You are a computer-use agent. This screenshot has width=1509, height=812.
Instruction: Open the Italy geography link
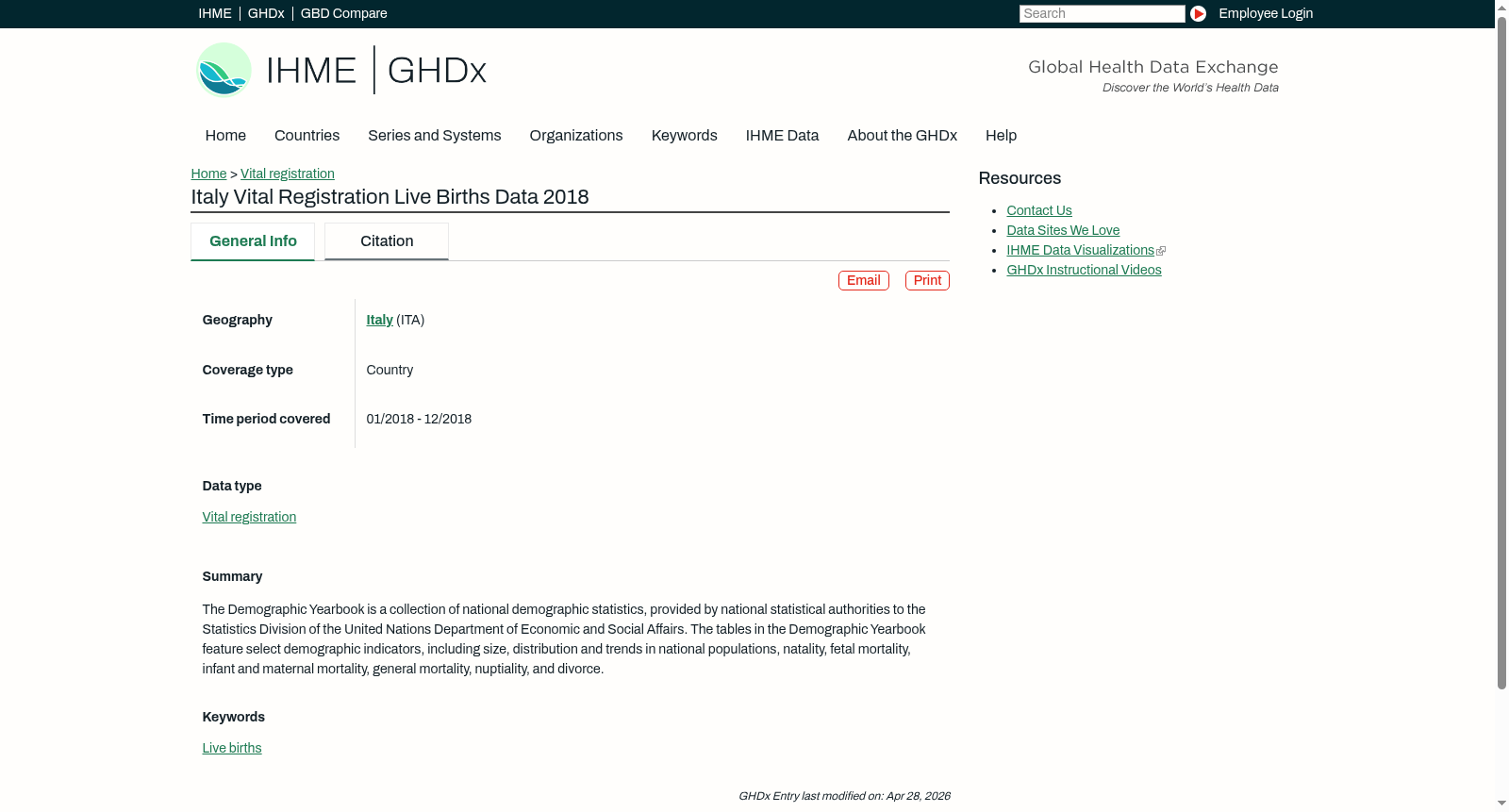click(379, 321)
